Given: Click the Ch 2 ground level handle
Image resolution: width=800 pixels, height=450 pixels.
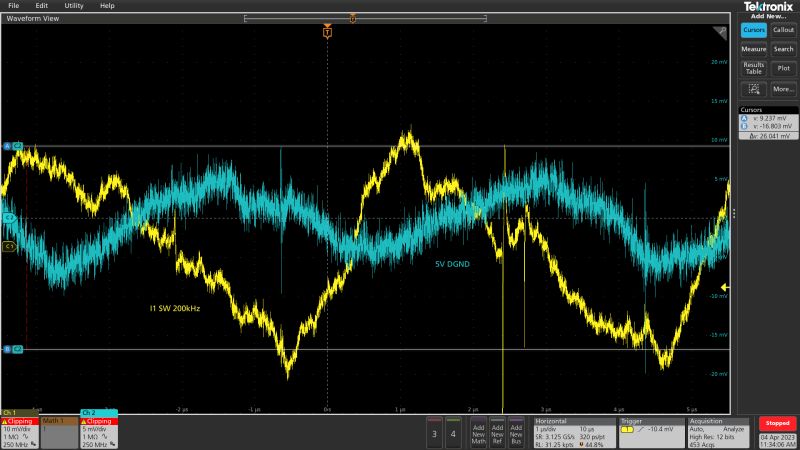Looking at the screenshot, I should [9, 218].
